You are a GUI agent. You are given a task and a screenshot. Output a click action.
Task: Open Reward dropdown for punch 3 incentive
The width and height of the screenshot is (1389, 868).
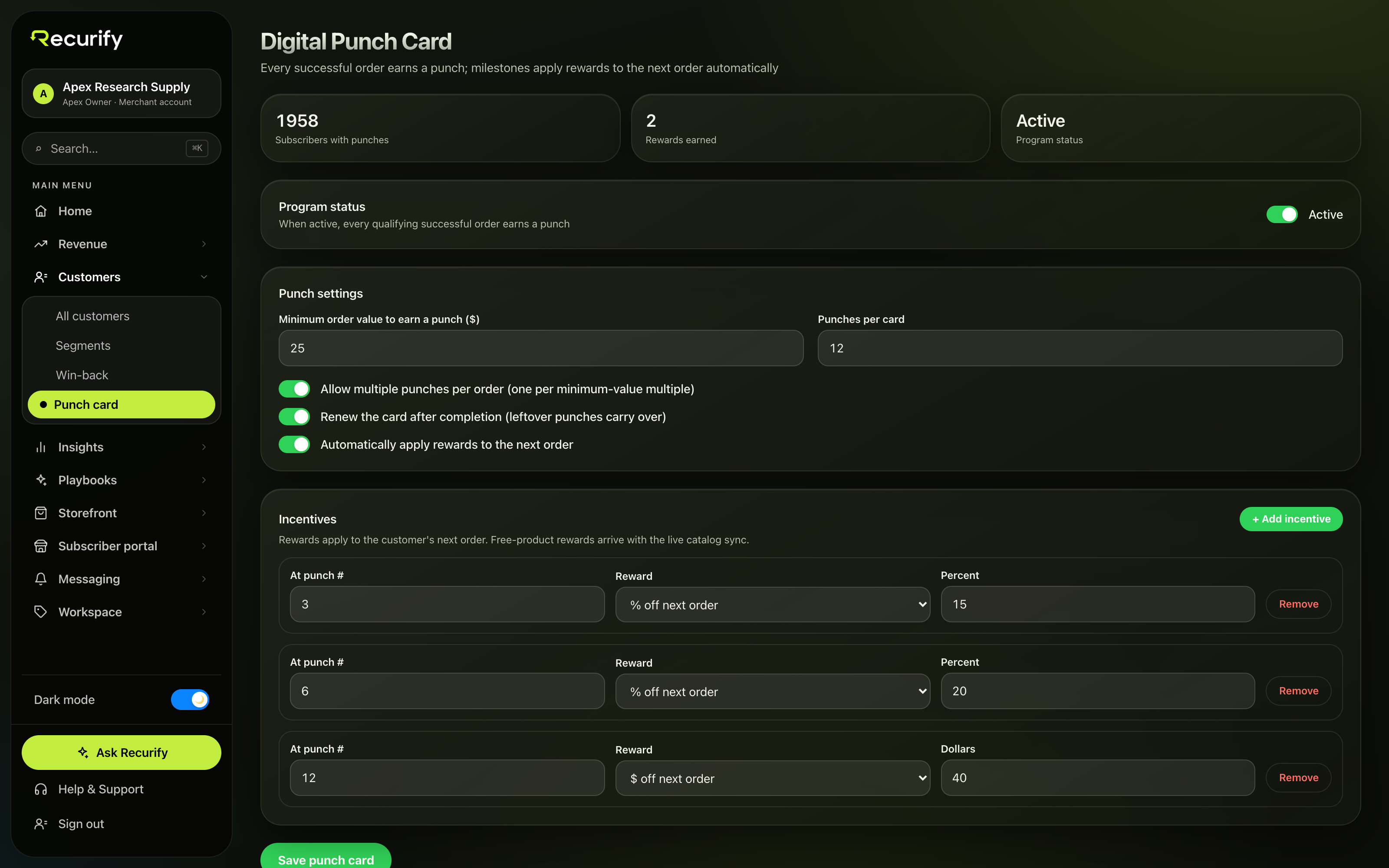773,605
